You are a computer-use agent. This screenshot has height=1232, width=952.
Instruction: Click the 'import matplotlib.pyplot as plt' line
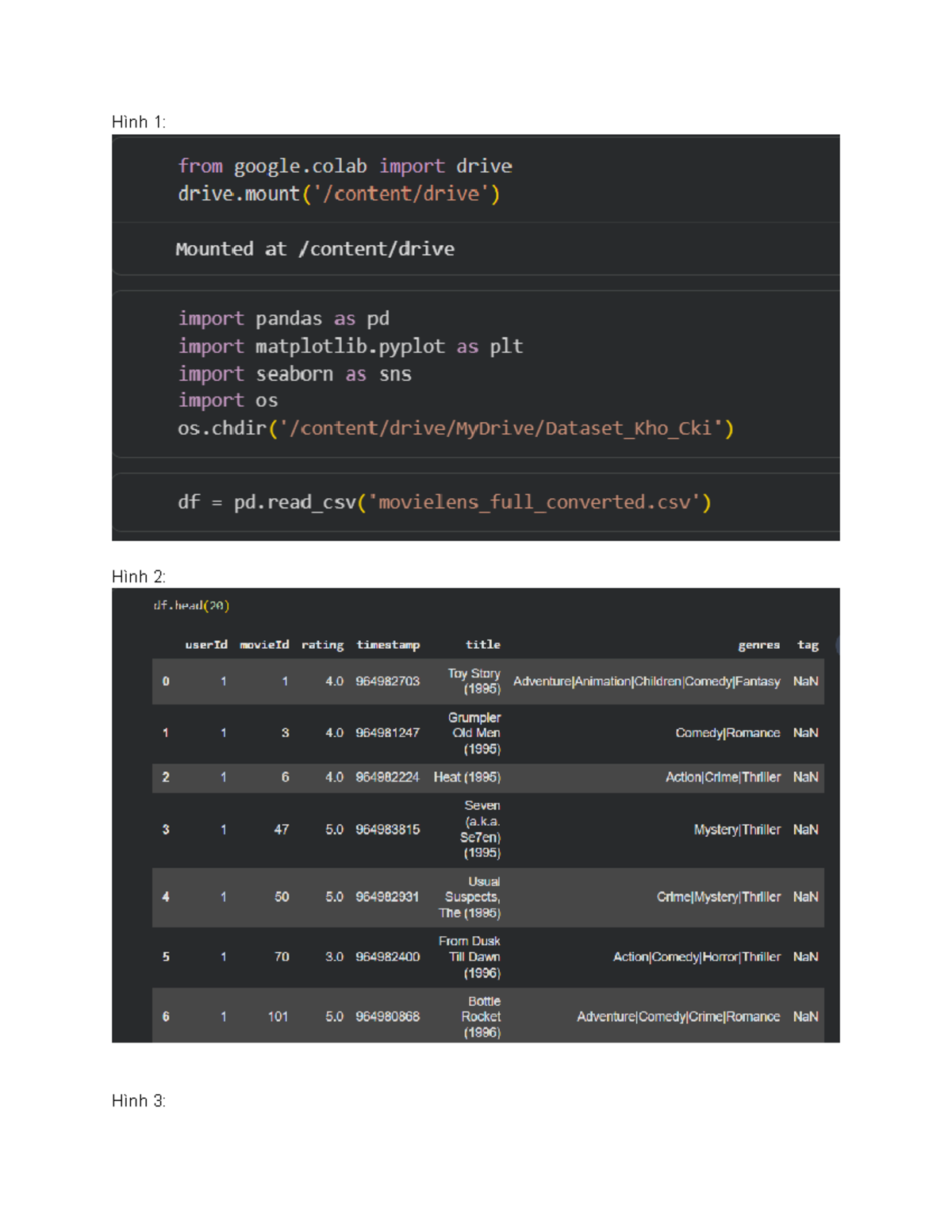[351, 347]
